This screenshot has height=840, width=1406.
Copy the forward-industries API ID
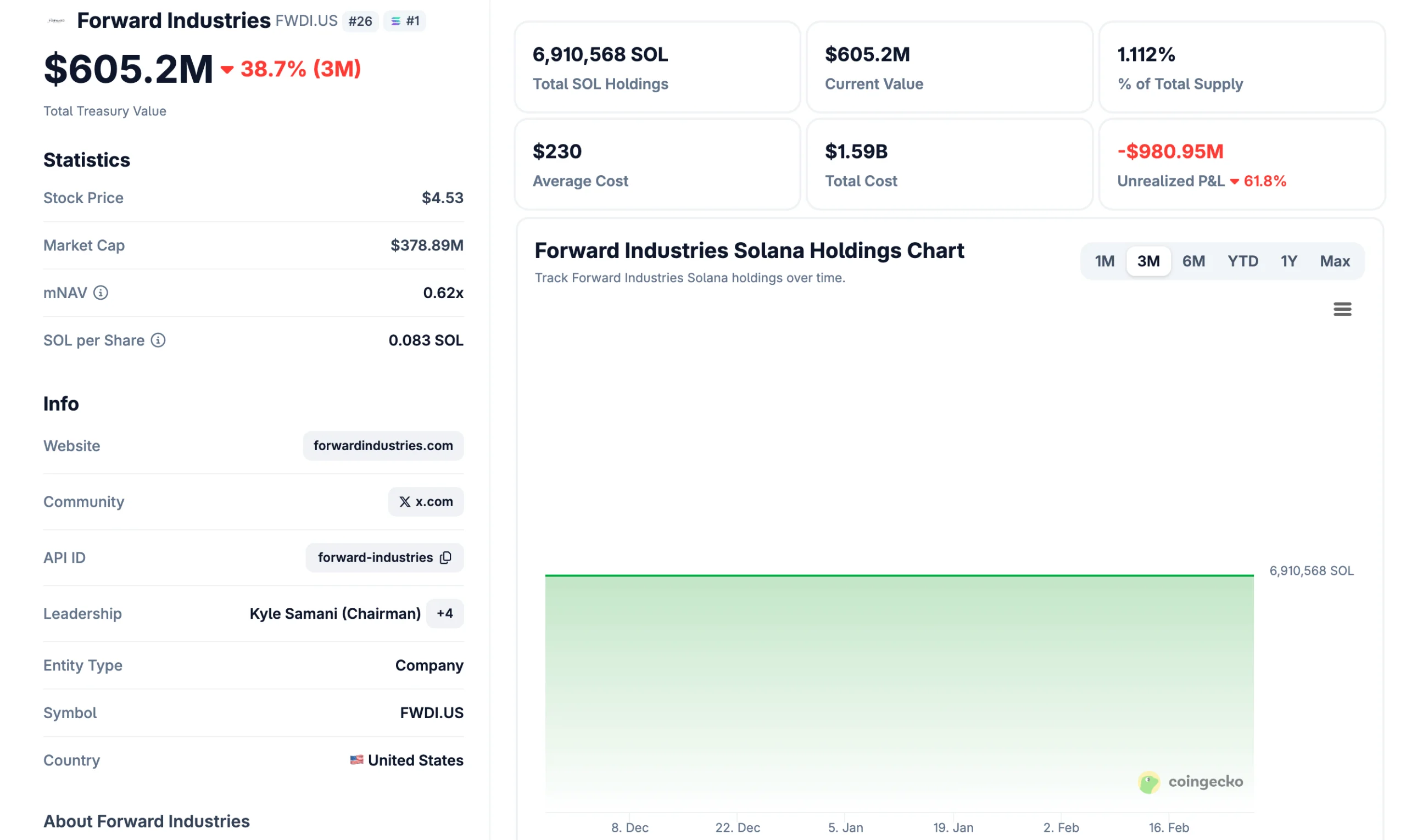point(445,558)
